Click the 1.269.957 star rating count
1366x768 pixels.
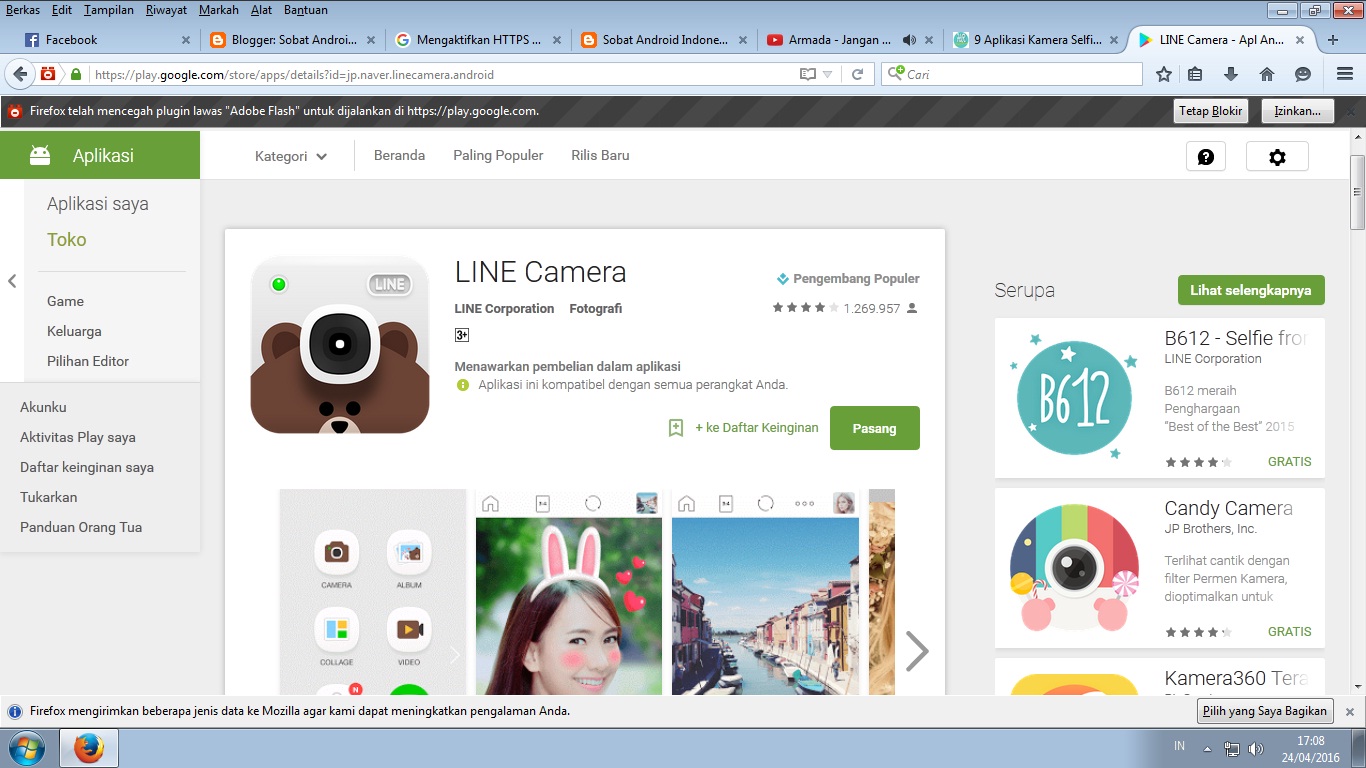click(871, 309)
